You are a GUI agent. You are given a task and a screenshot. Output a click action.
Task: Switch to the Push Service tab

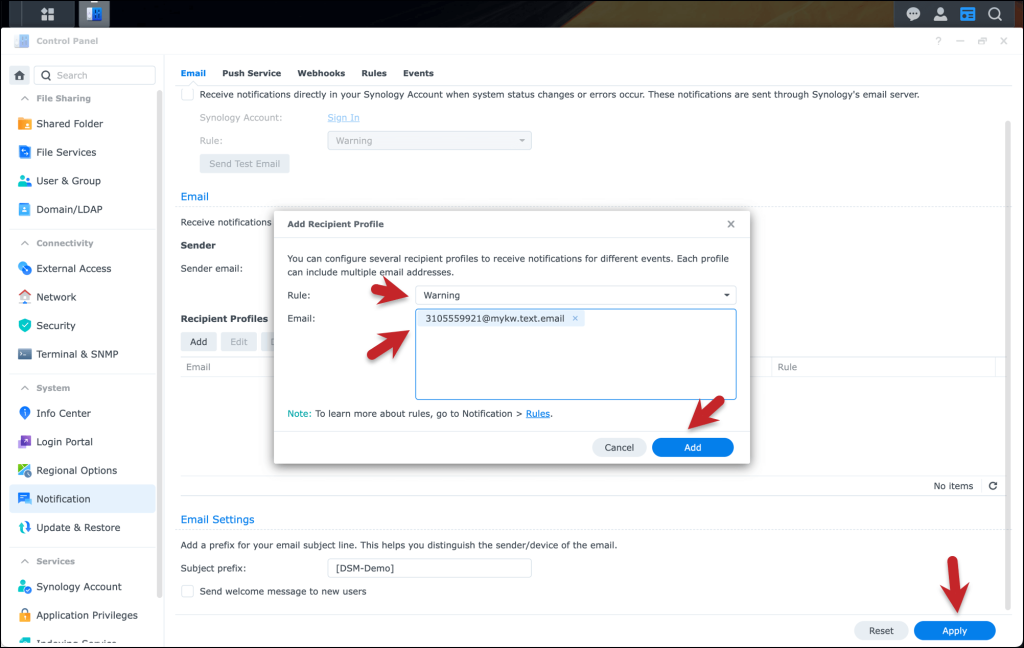coord(251,73)
